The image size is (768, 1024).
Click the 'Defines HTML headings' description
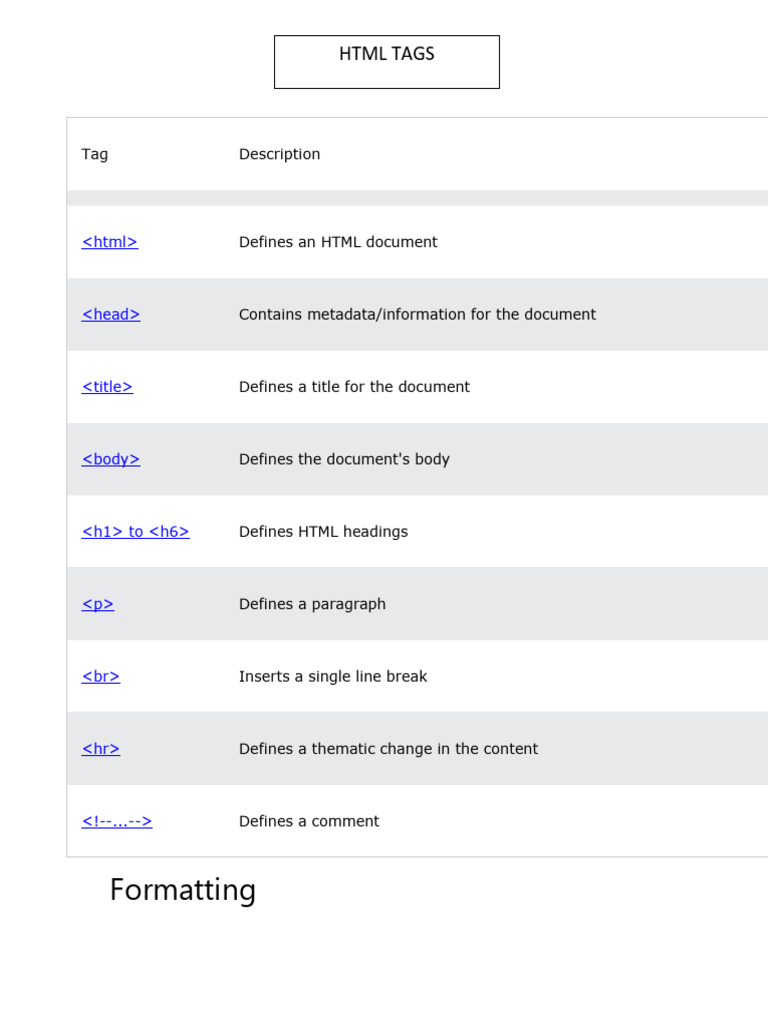(323, 532)
